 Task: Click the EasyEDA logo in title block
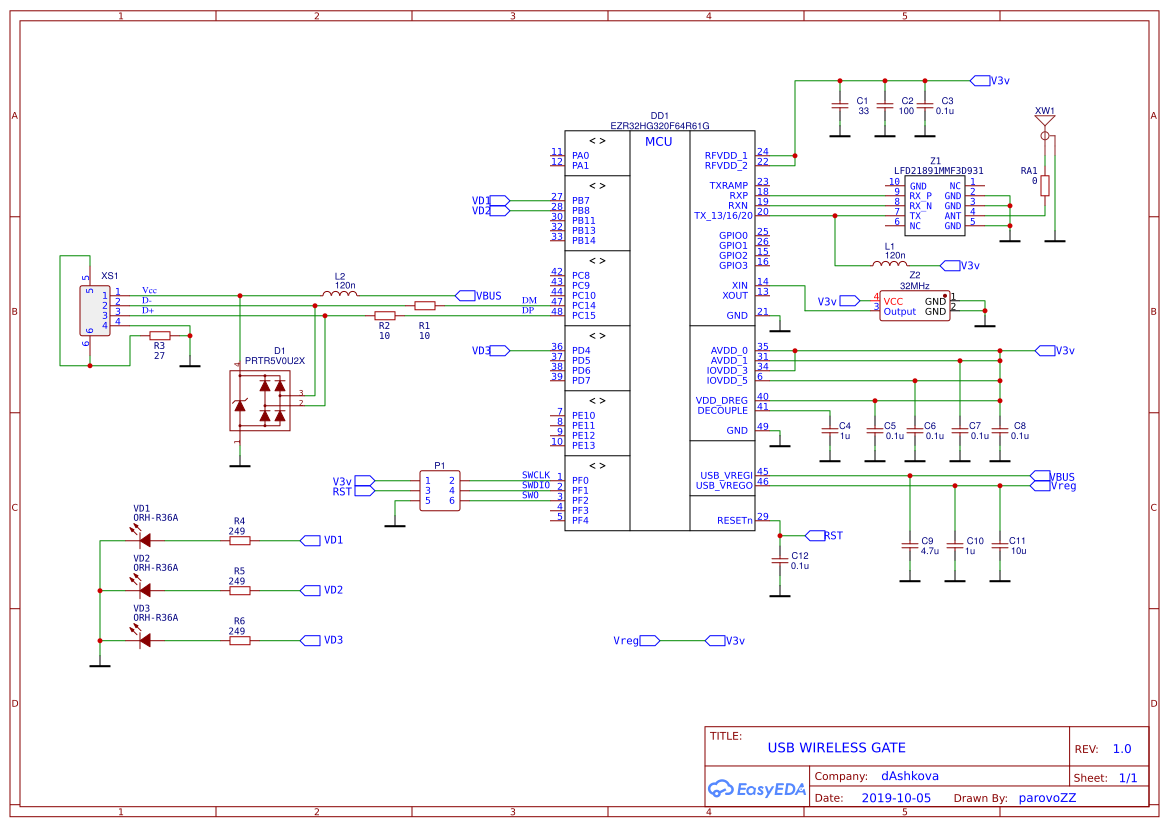coord(757,789)
